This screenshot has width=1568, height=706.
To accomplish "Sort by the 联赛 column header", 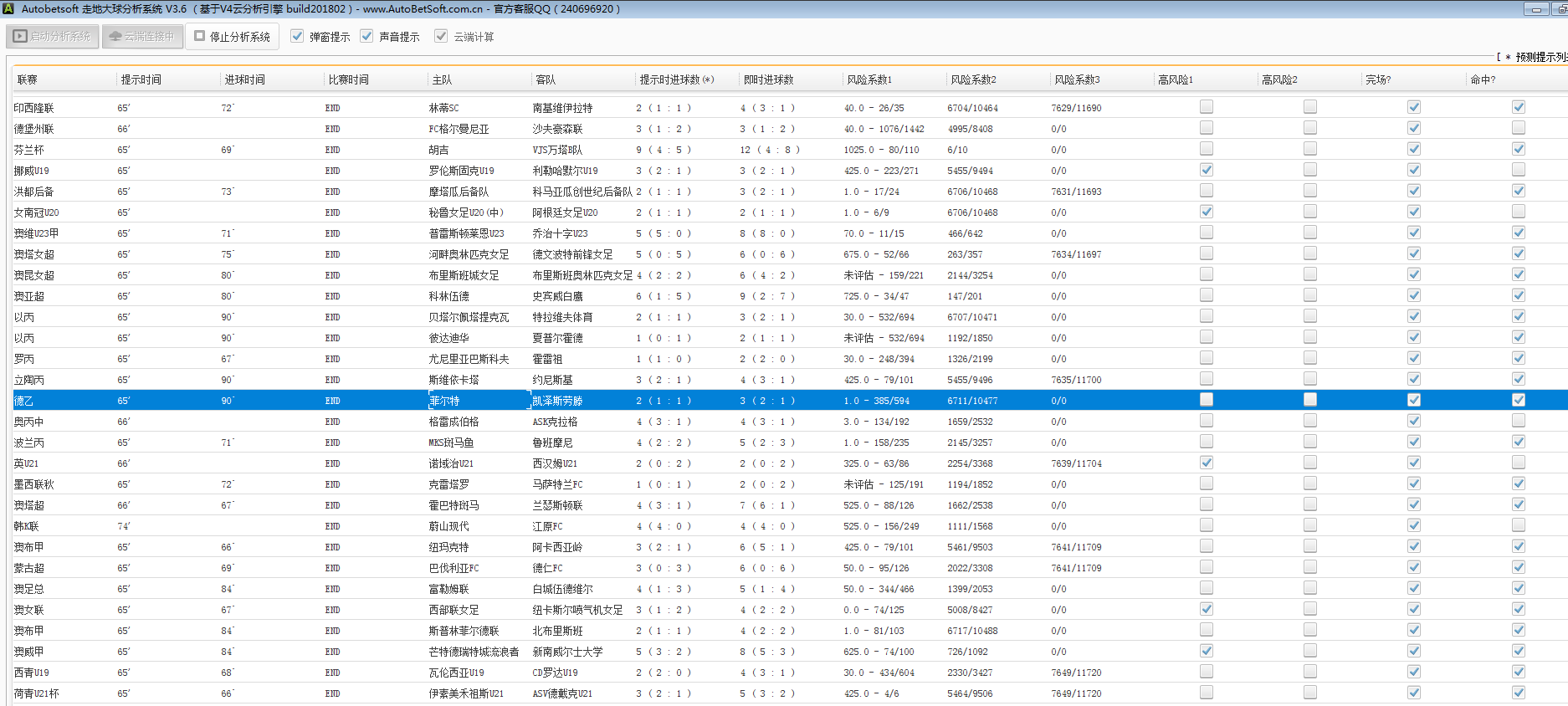I will coord(28,79).
